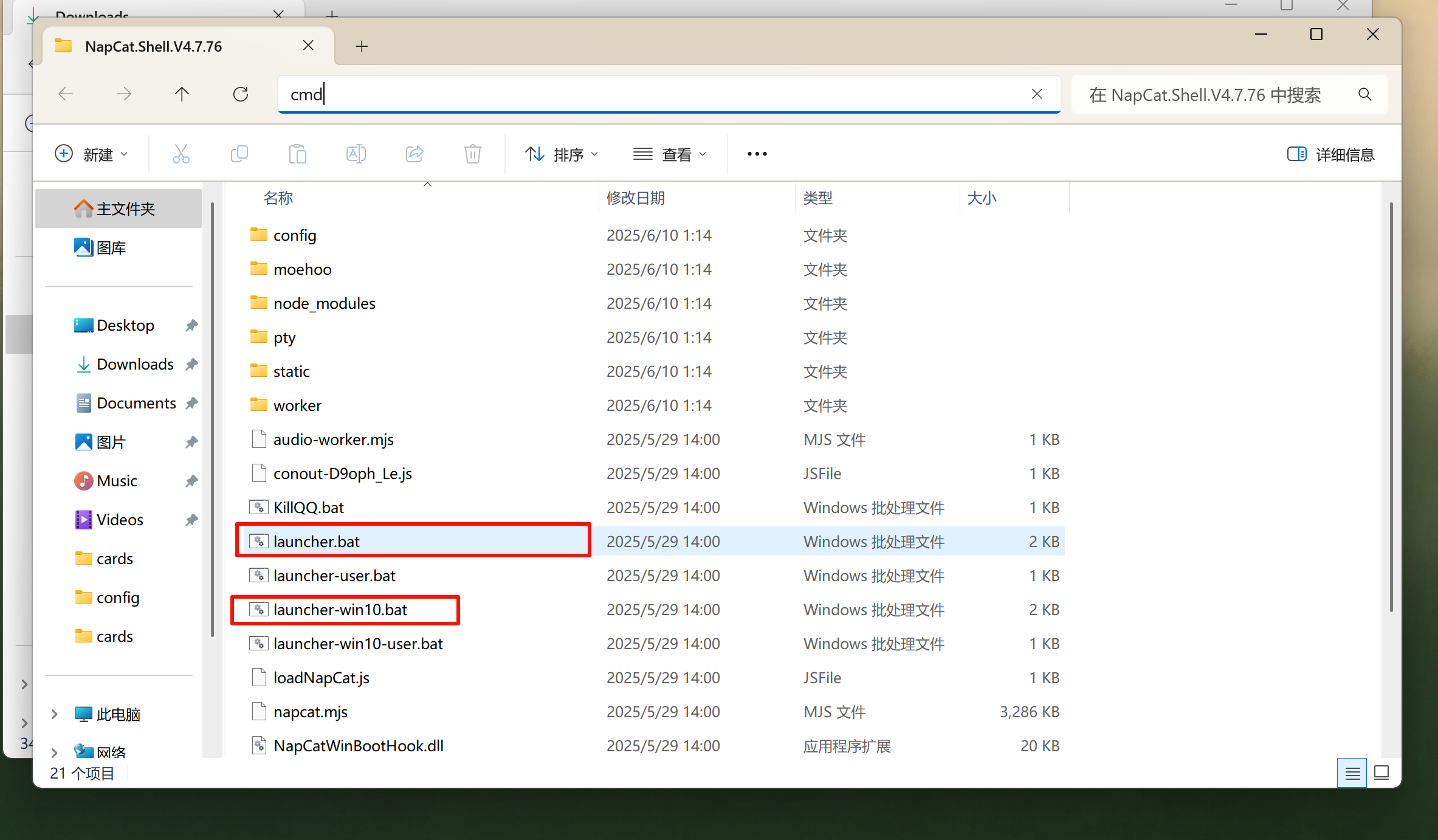Click the search magnifier icon
The height and width of the screenshot is (840, 1438).
[x=1364, y=94]
